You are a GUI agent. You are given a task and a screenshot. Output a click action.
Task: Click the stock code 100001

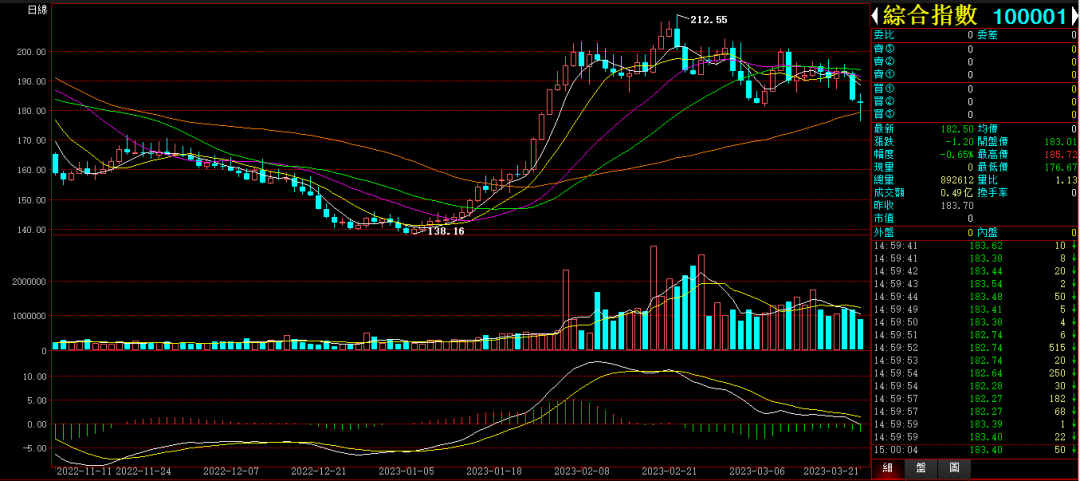pyautogui.click(x=1028, y=16)
